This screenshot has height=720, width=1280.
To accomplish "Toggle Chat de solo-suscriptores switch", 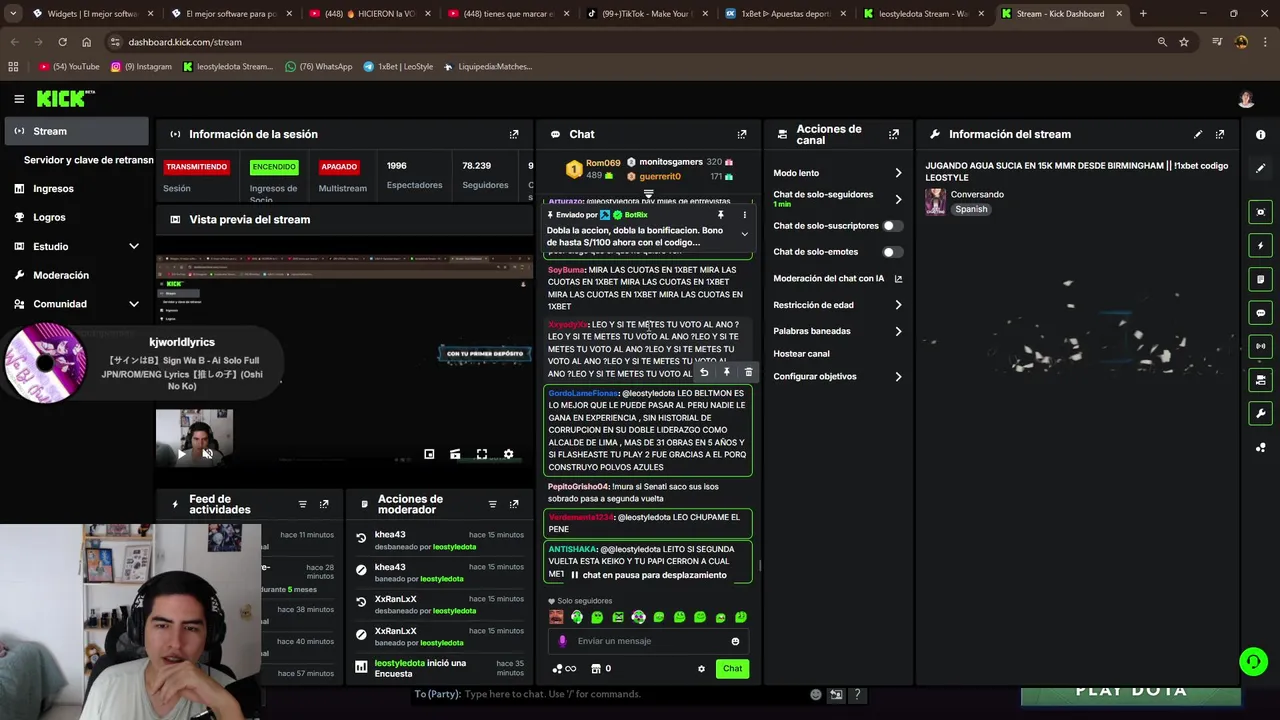I will 892,226.
